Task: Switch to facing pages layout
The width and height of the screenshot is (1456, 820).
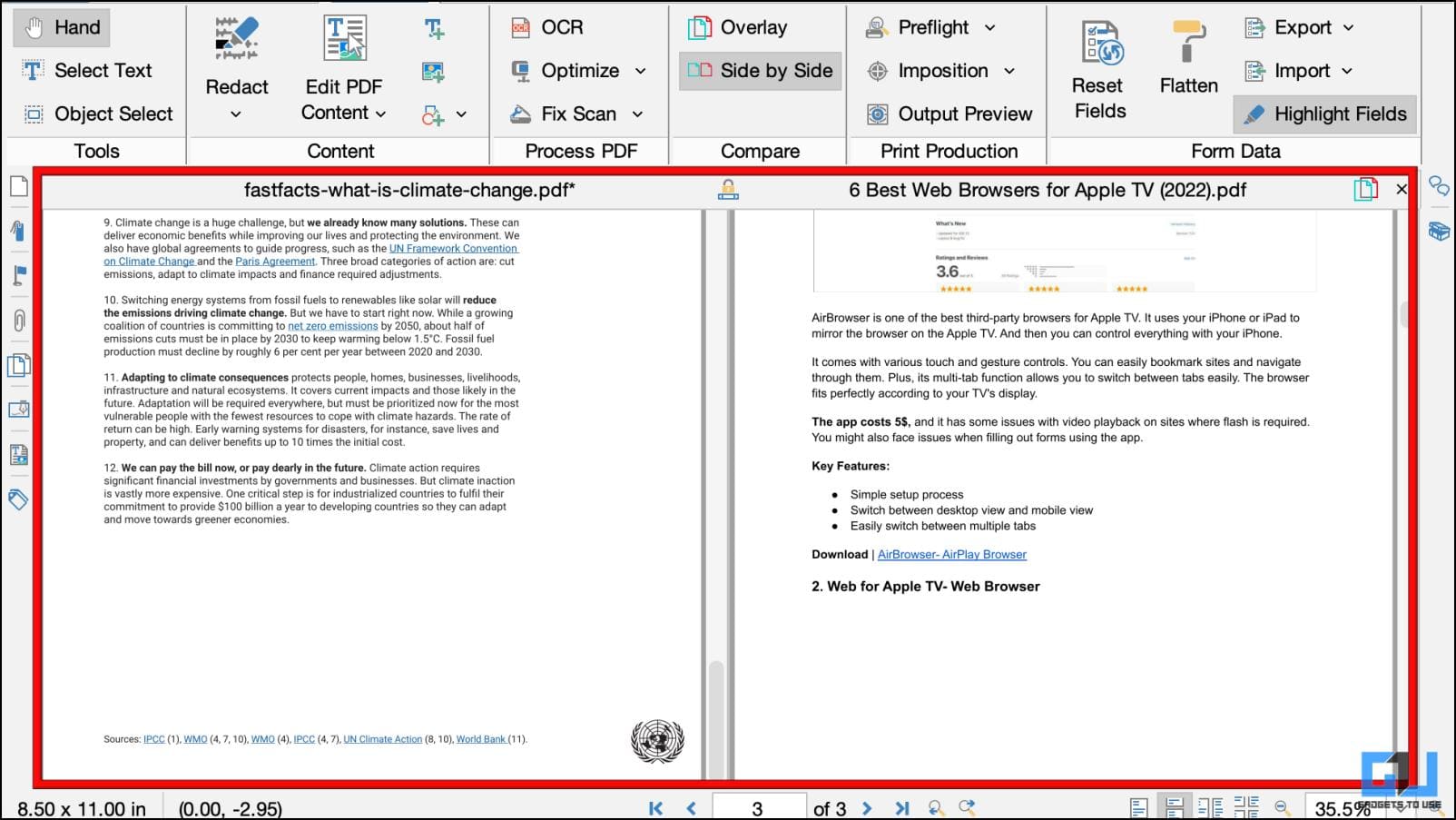Action: coord(1210,807)
